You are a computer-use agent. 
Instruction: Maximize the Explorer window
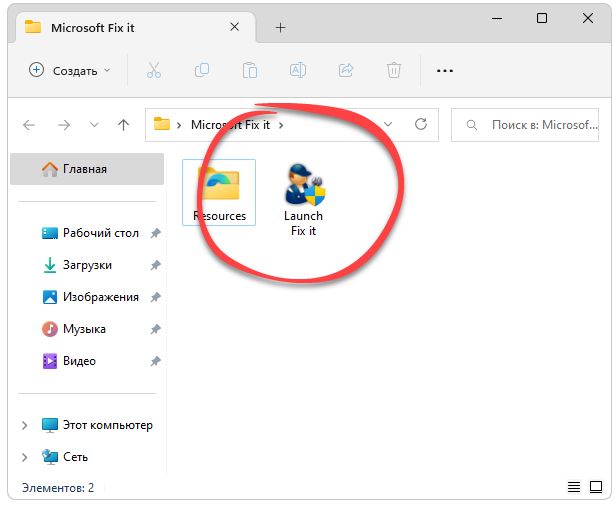(542, 18)
